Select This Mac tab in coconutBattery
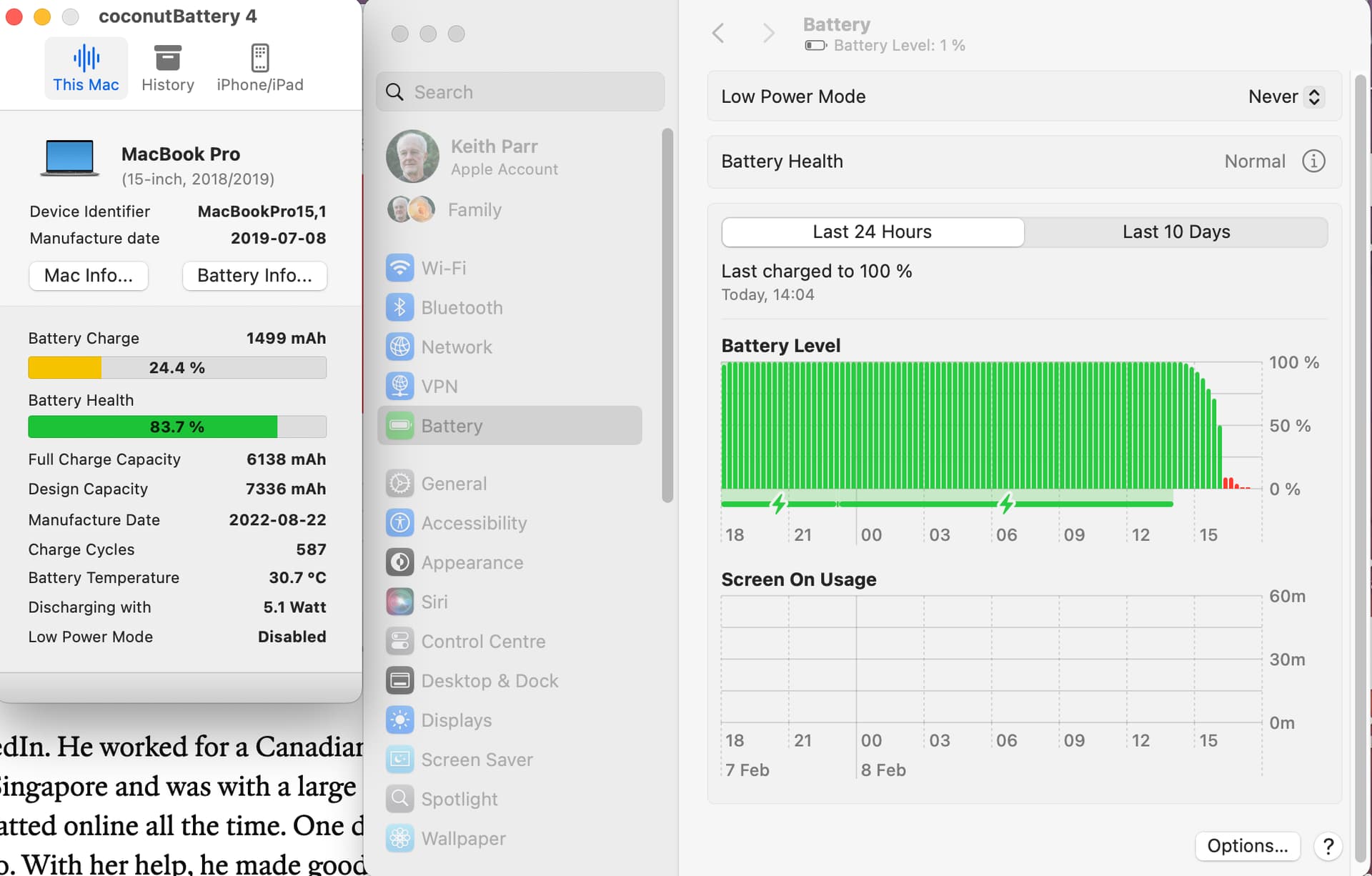This screenshot has height=876, width=1372. 86,69
